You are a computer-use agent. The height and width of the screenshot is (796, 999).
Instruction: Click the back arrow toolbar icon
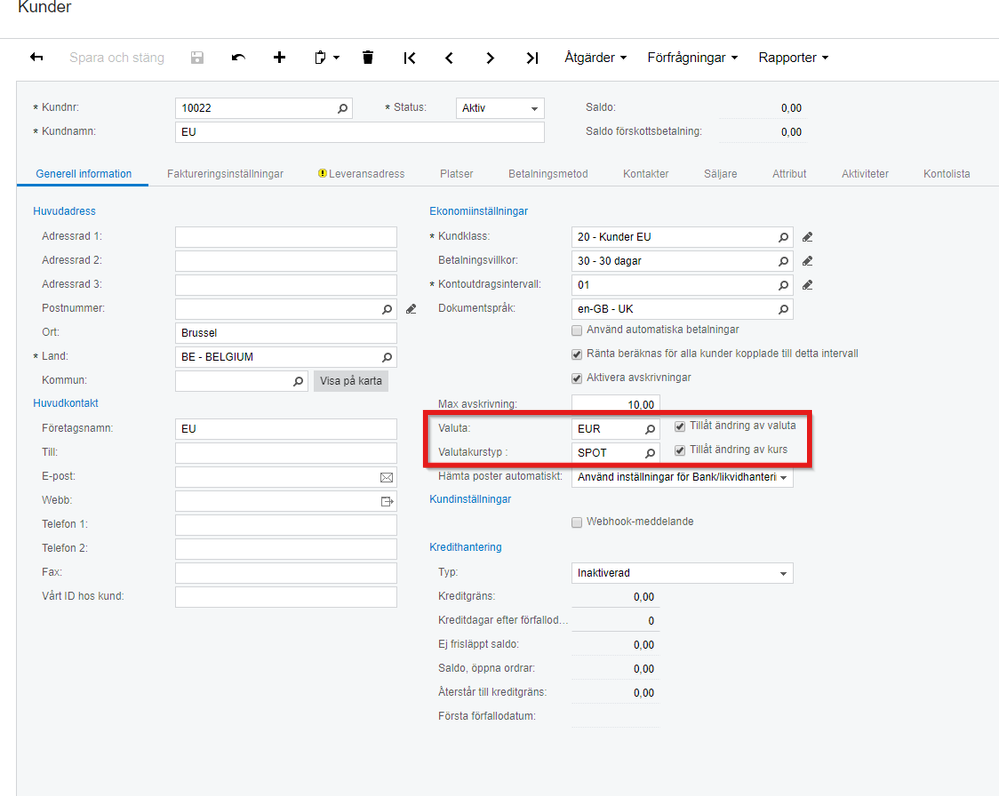click(x=36, y=57)
